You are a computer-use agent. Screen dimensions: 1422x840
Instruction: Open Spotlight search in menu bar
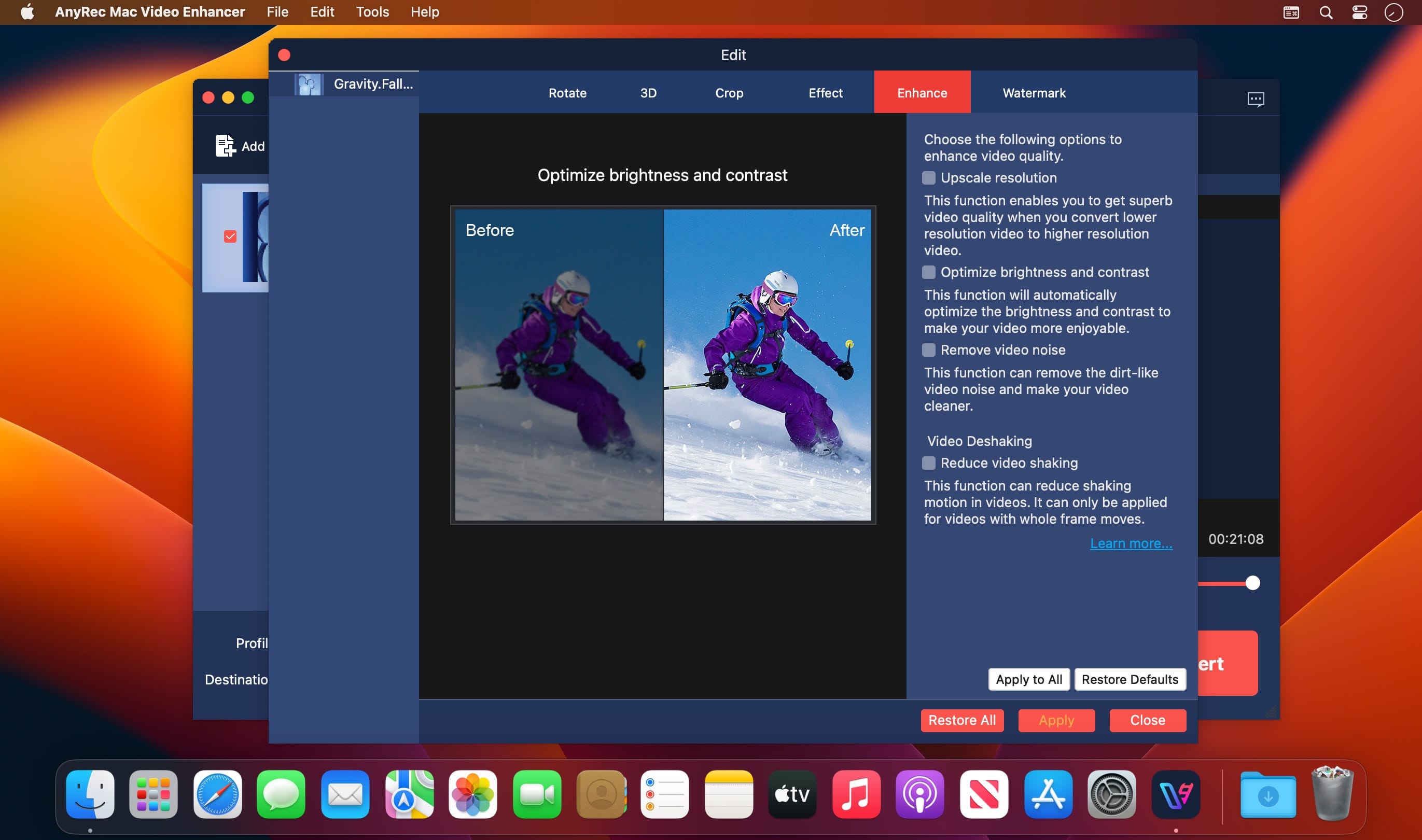[x=1326, y=12]
